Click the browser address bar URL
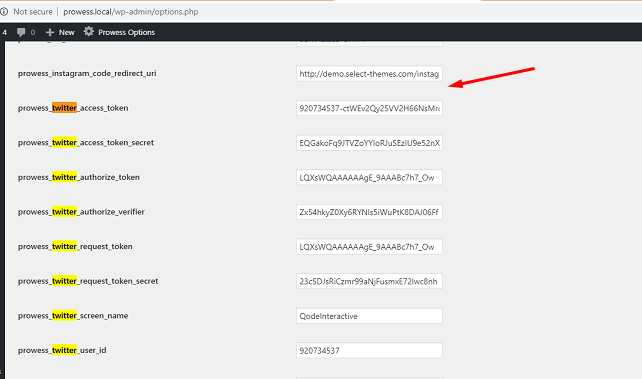The width and height of the screenshot is (642, 379). [131, 12]
